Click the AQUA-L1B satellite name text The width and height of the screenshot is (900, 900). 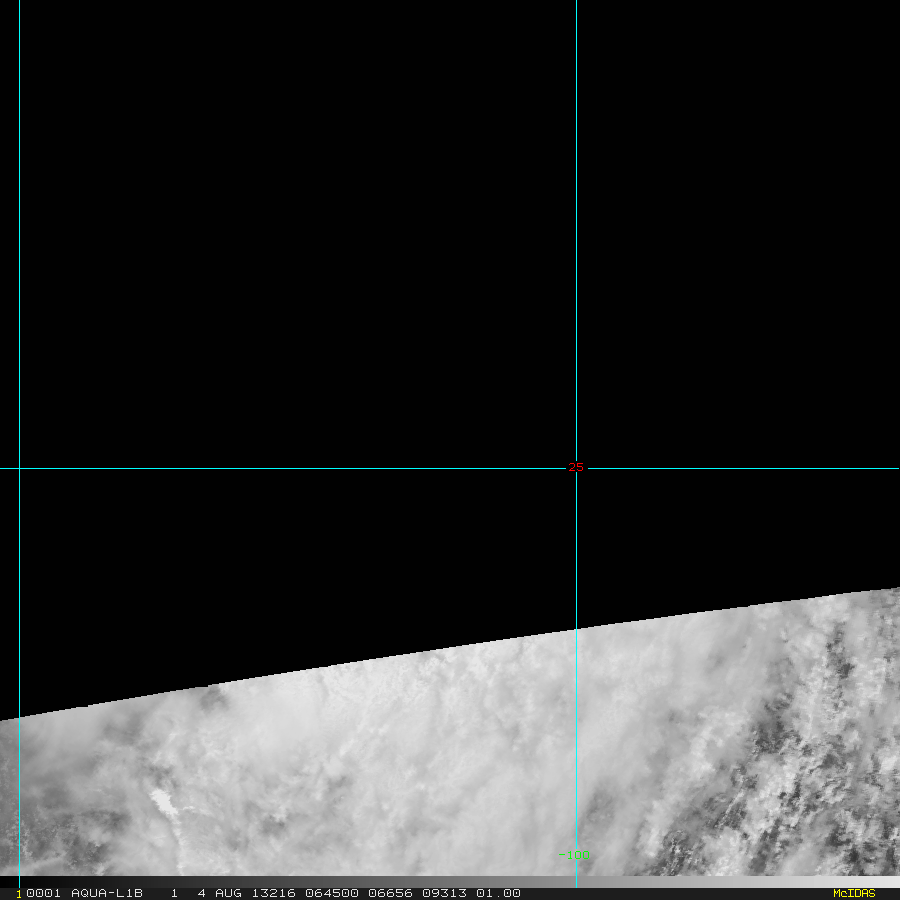107,893
